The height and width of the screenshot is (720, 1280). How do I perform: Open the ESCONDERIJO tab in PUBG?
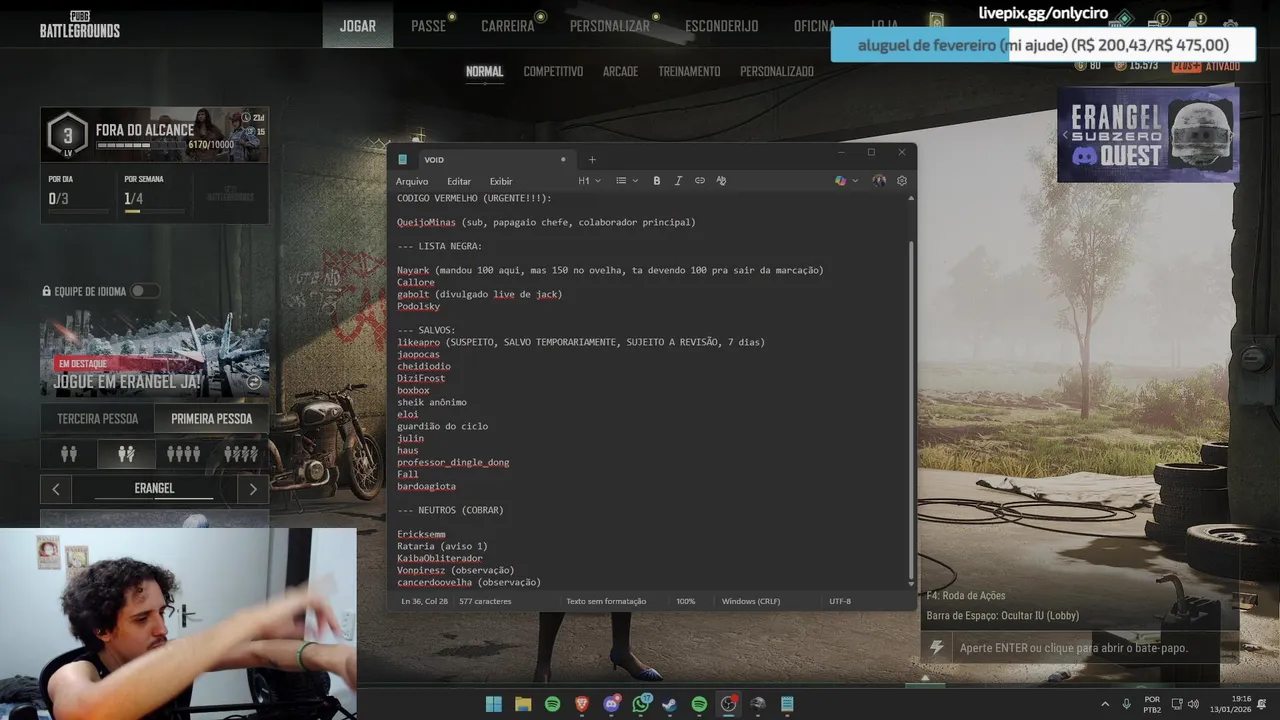pyautogui.click(x=722, y=26)
